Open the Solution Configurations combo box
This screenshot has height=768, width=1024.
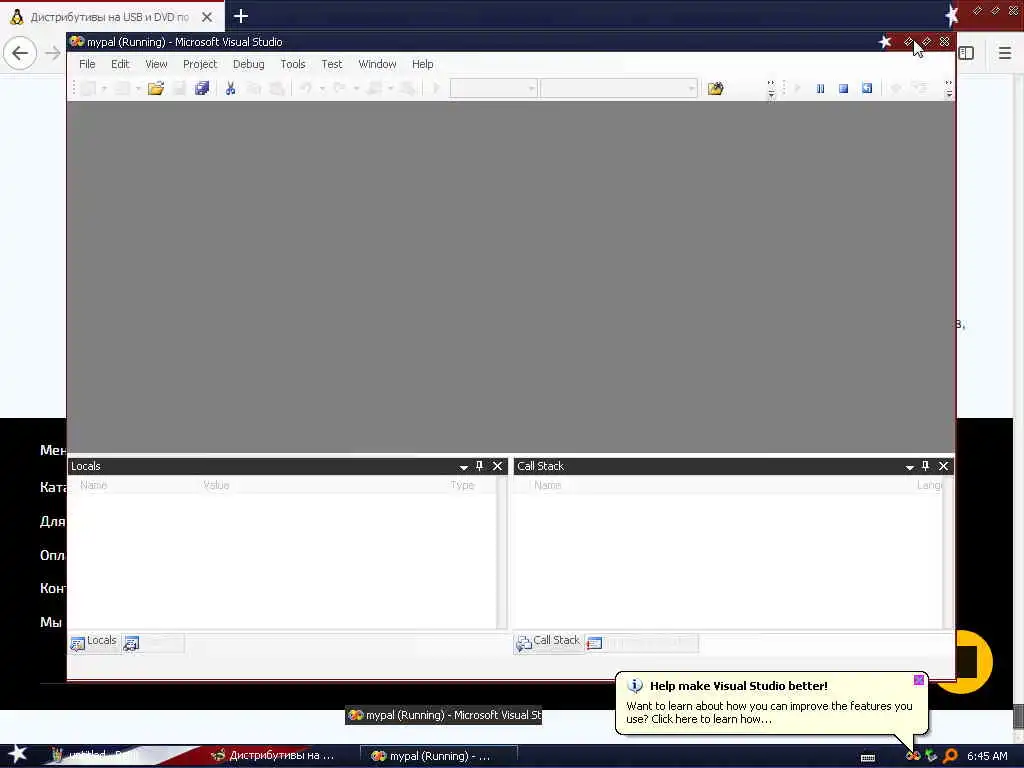(494, 88)
